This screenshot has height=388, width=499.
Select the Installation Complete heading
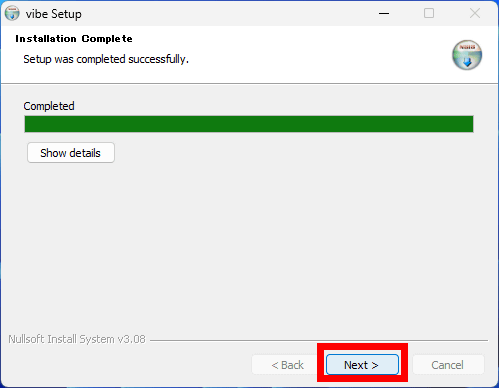(x=74, y=39)
